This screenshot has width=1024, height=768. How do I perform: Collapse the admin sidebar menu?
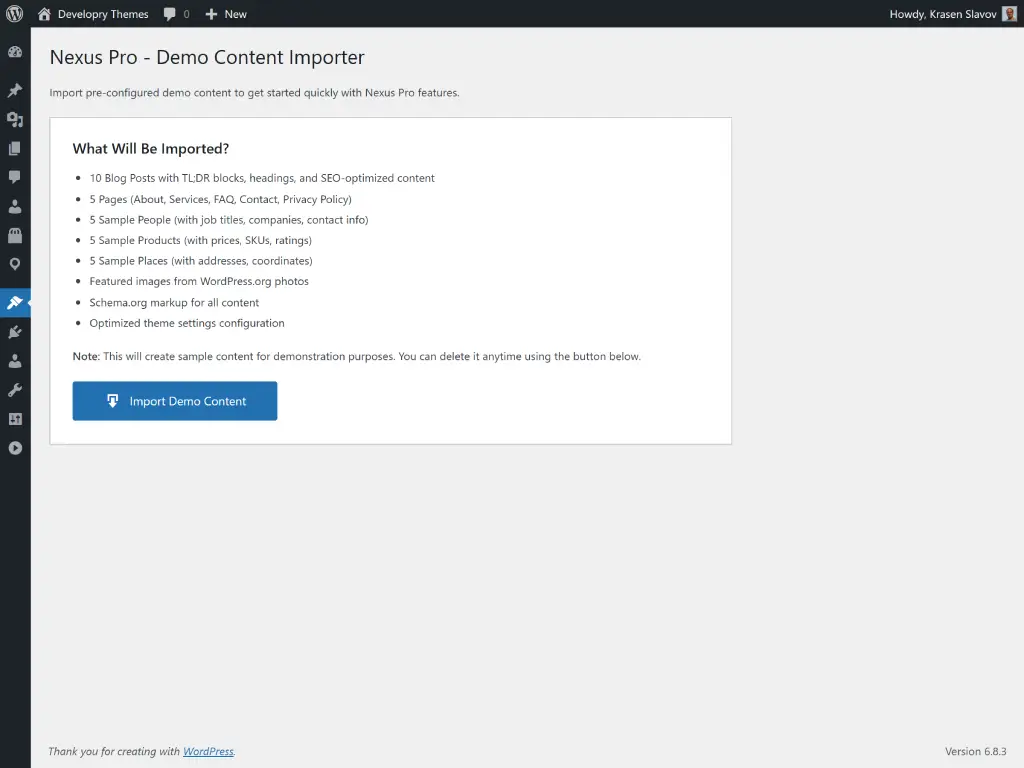[x=15, y=448]
